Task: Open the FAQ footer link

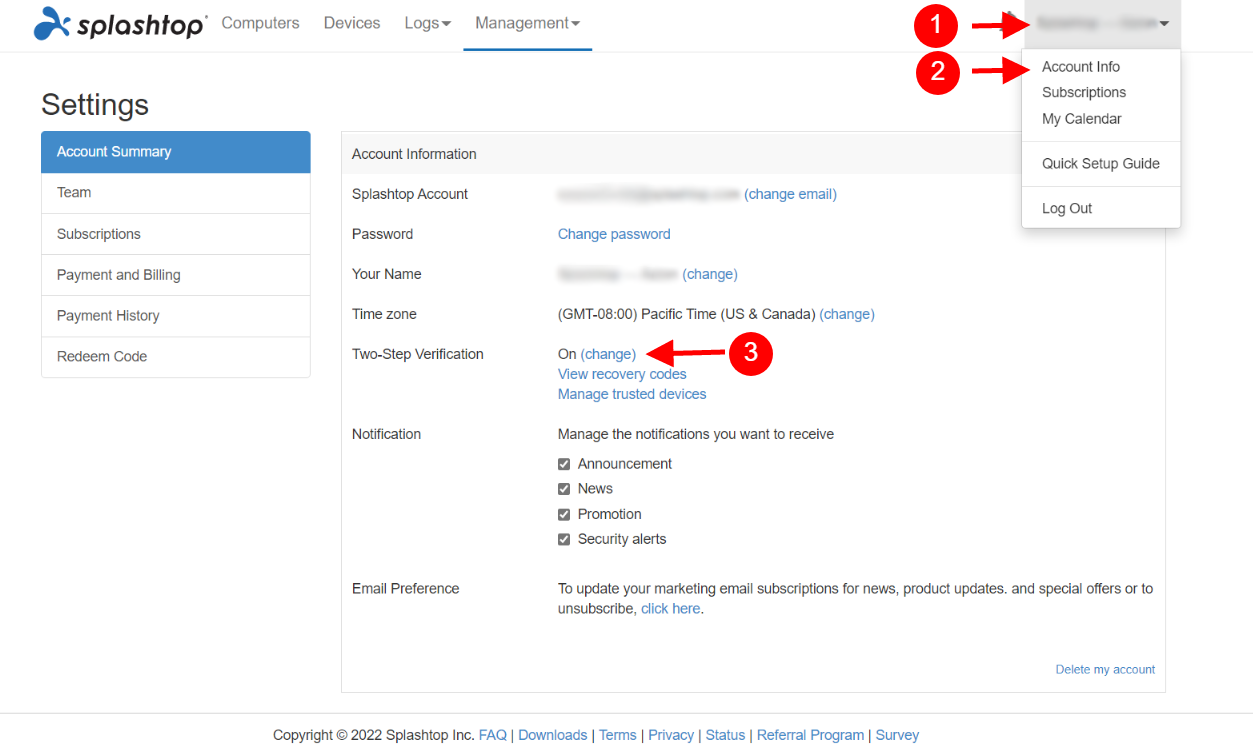Action: click(x=493, y=735)
